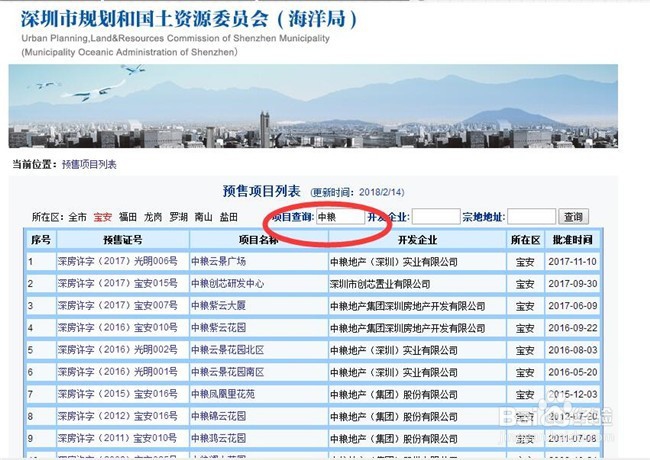Focus the 开发企业 input field
Viewport: 650px width, 460px height.
[436, 217]
